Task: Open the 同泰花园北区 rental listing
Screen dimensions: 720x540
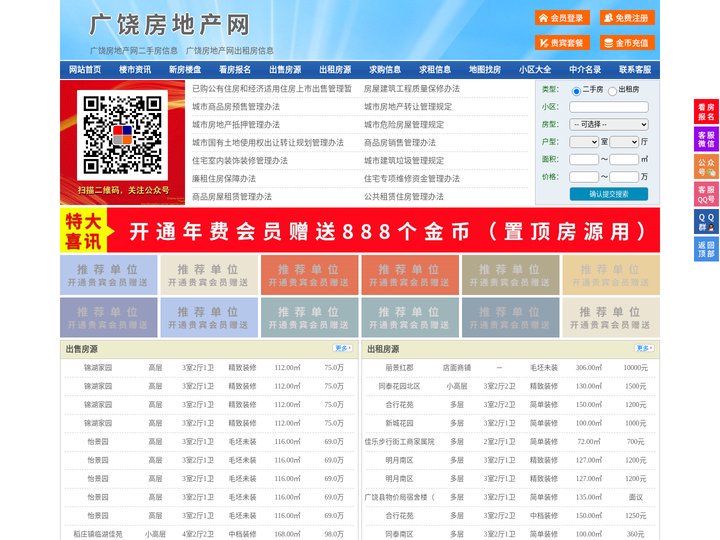Action: tap(399, 386)
